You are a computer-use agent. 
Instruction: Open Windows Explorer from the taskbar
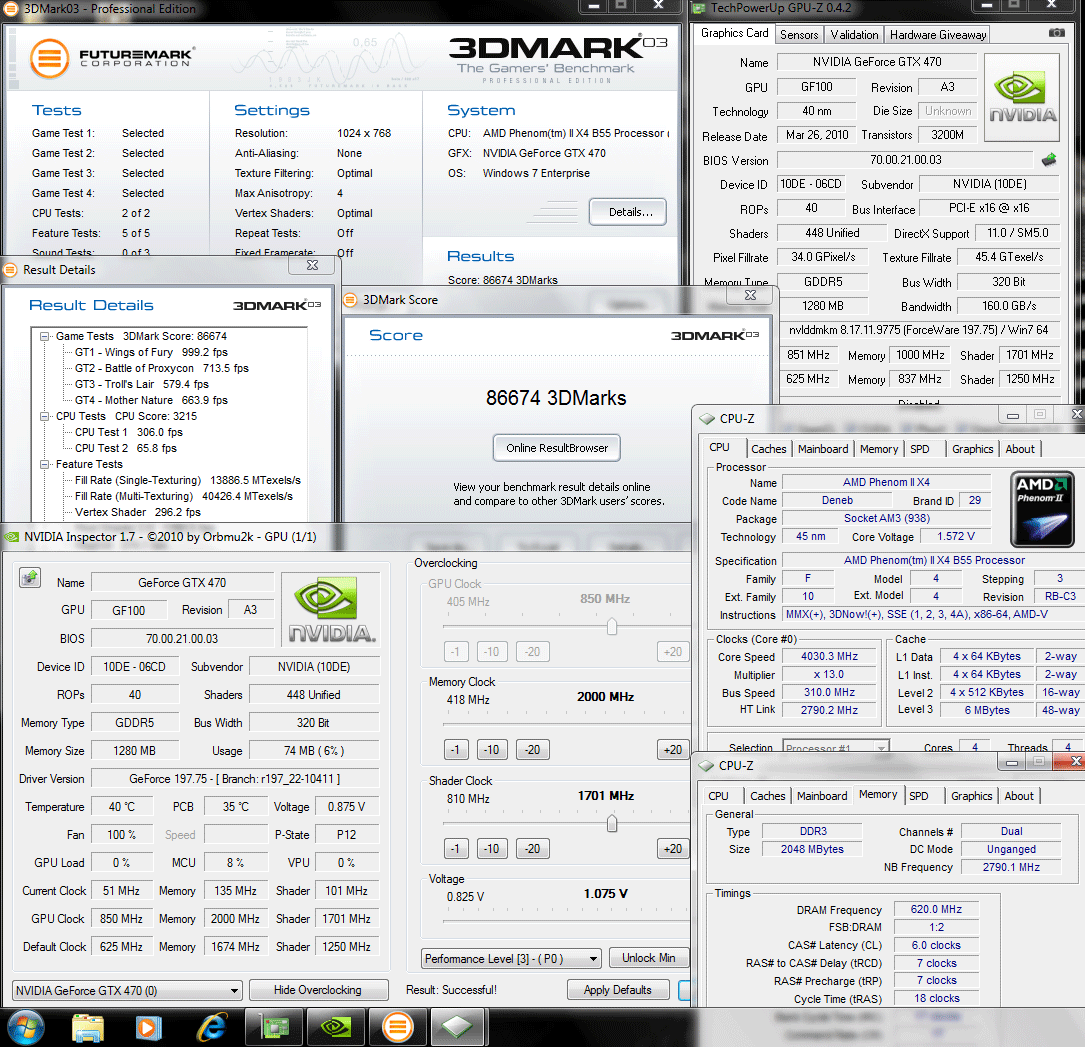tap(87, 1028)
